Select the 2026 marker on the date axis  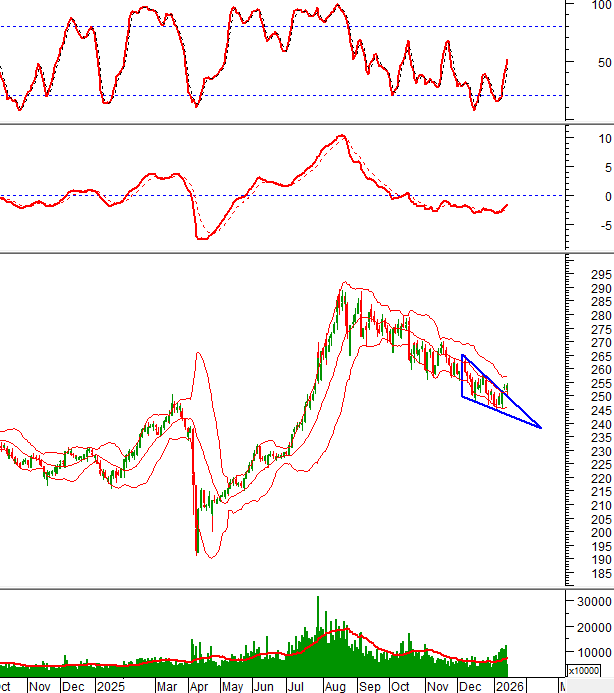(x=510, y=687)
